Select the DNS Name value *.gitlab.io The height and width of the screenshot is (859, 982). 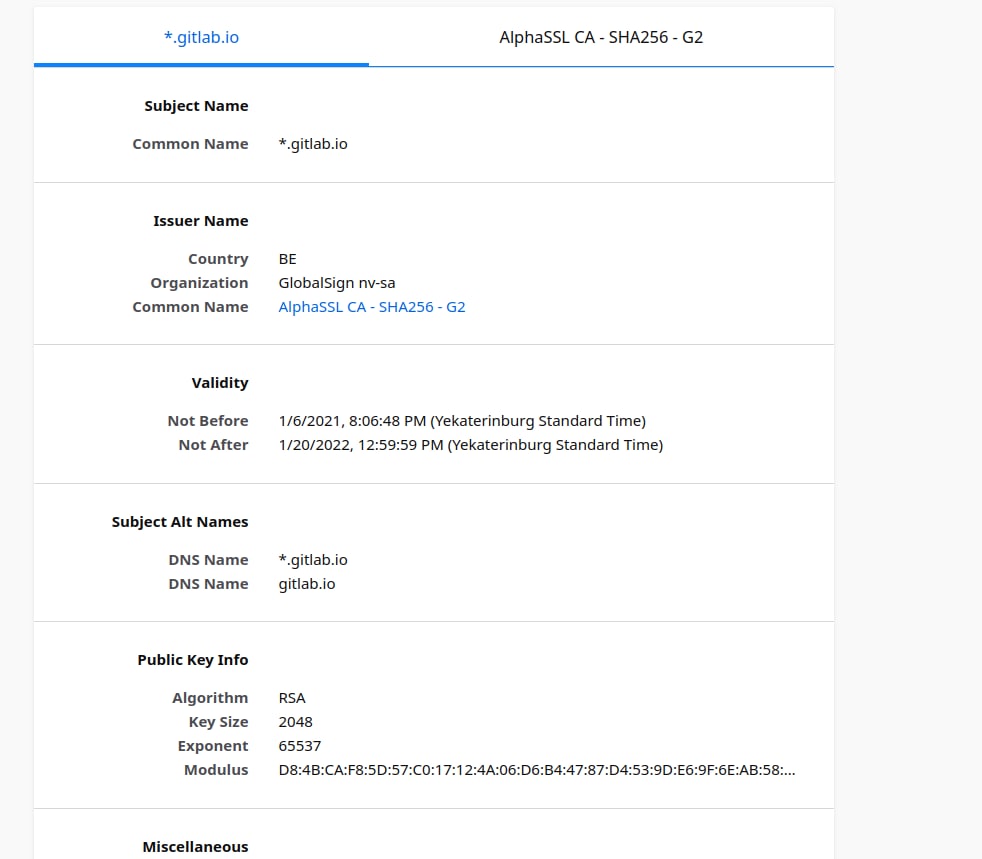pyautogui.click(x=313, y=560)
